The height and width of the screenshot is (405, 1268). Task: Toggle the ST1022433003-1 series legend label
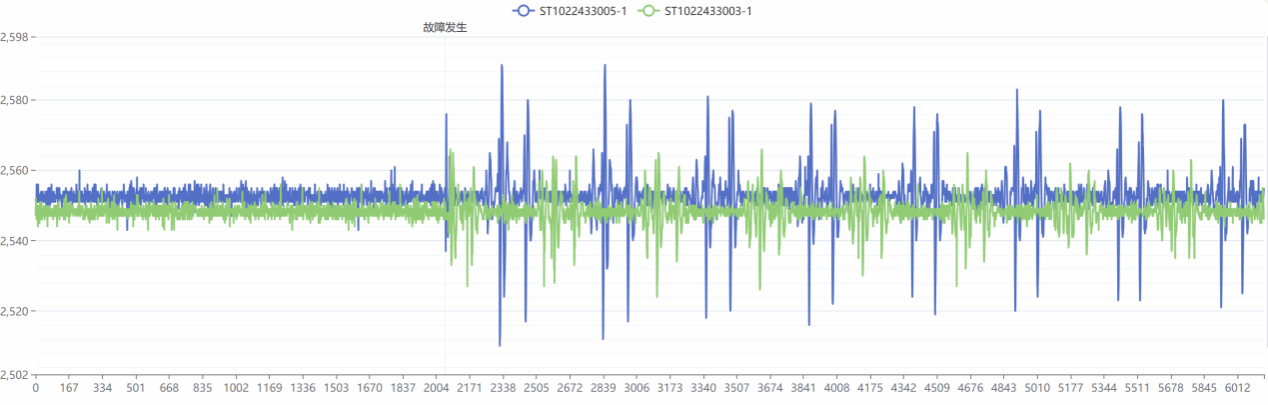click(708, 11)
